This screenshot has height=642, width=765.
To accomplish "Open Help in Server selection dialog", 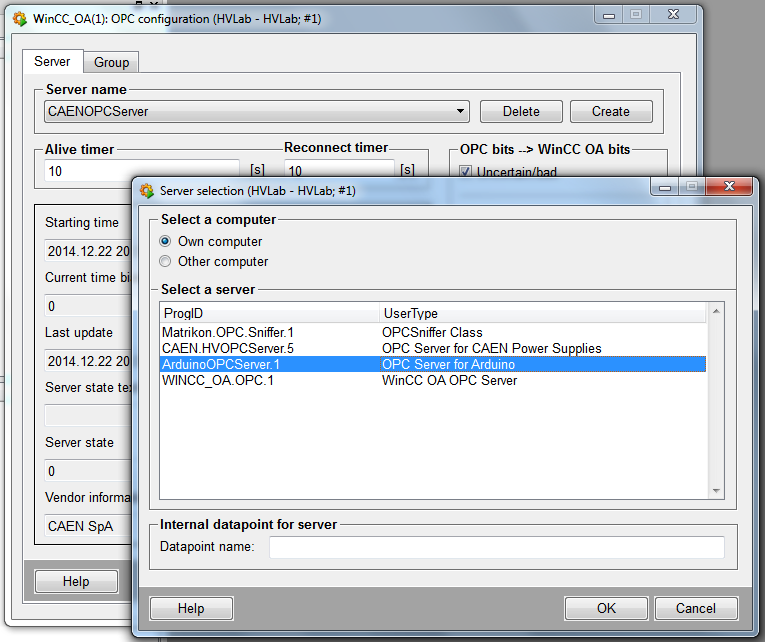I will [x=191, y=608].
